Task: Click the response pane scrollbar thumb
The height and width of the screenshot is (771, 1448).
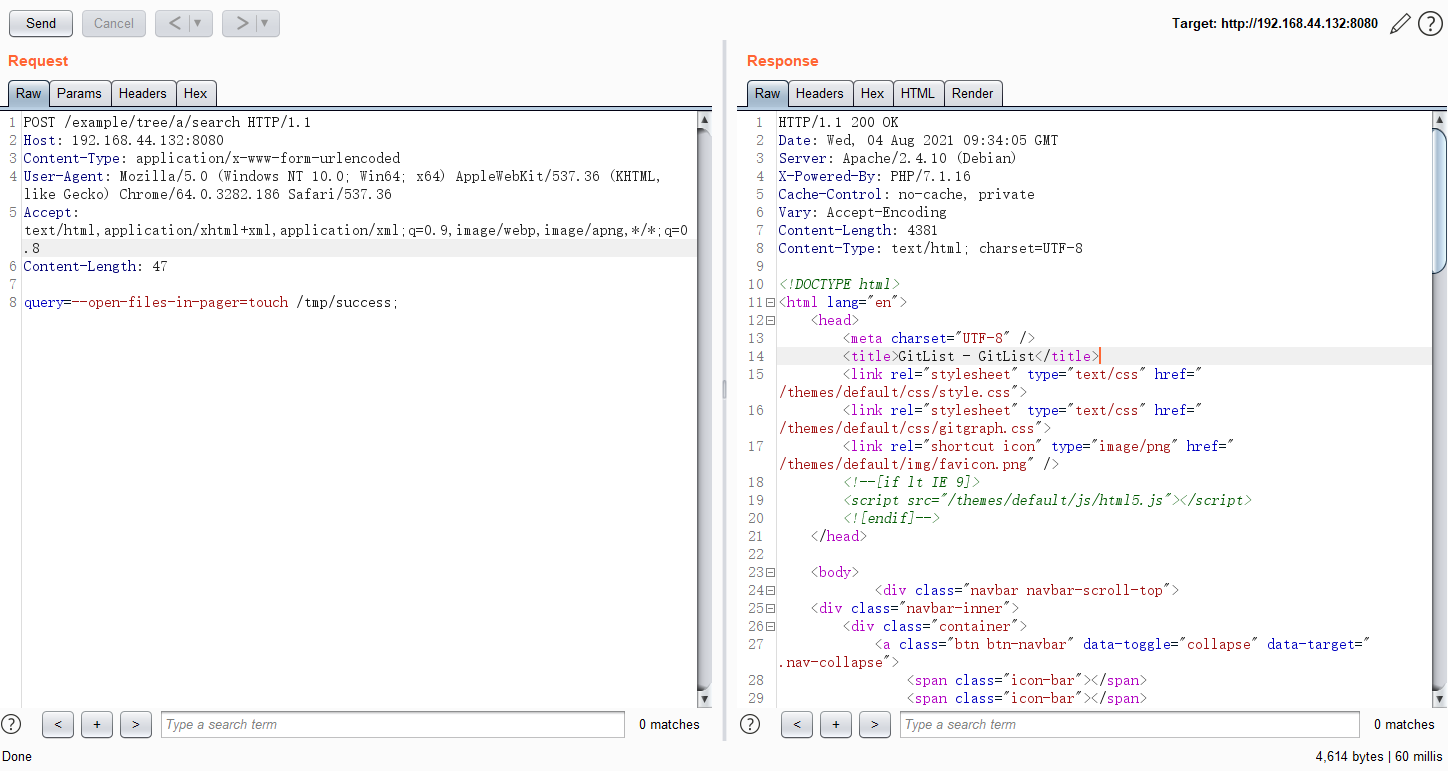Action: click(x=1440, y=200)
